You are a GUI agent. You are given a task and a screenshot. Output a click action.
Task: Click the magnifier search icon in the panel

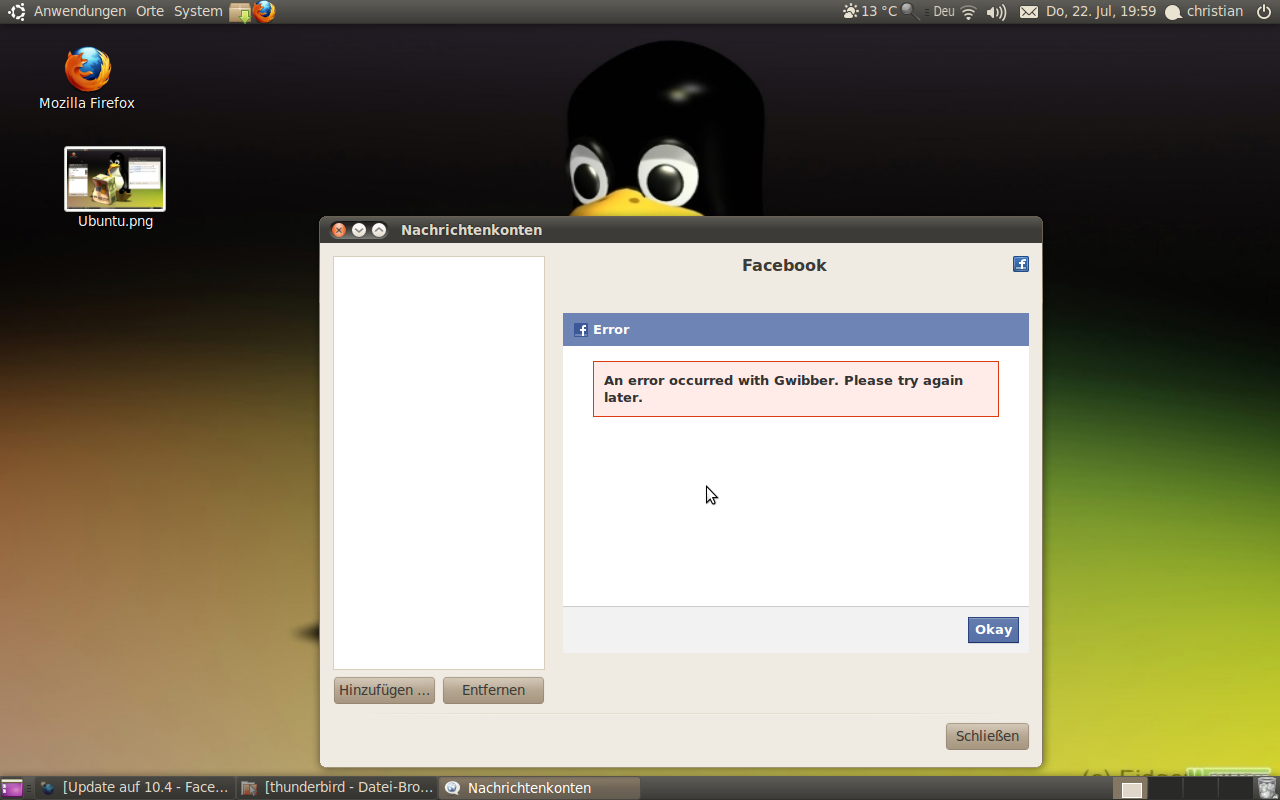tap(910, 12)
